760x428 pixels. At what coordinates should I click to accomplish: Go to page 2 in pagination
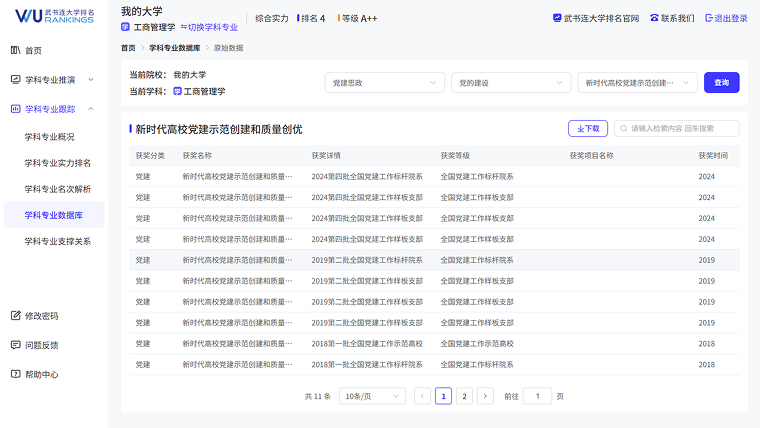[464, 396]
